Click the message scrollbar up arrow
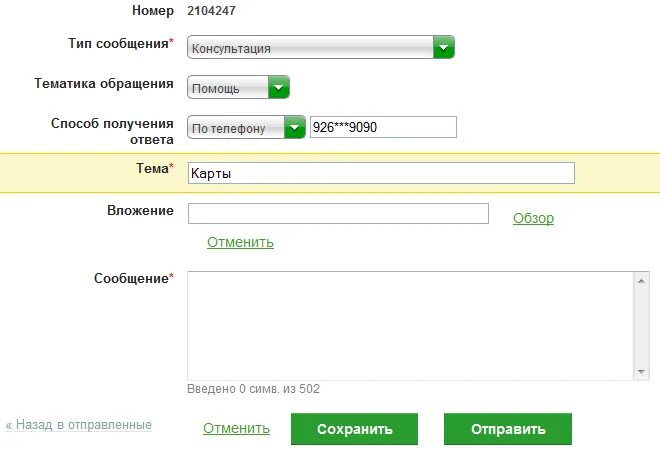Image resolution: width=660 pixels, height=451 pixels. pos(641,281)
